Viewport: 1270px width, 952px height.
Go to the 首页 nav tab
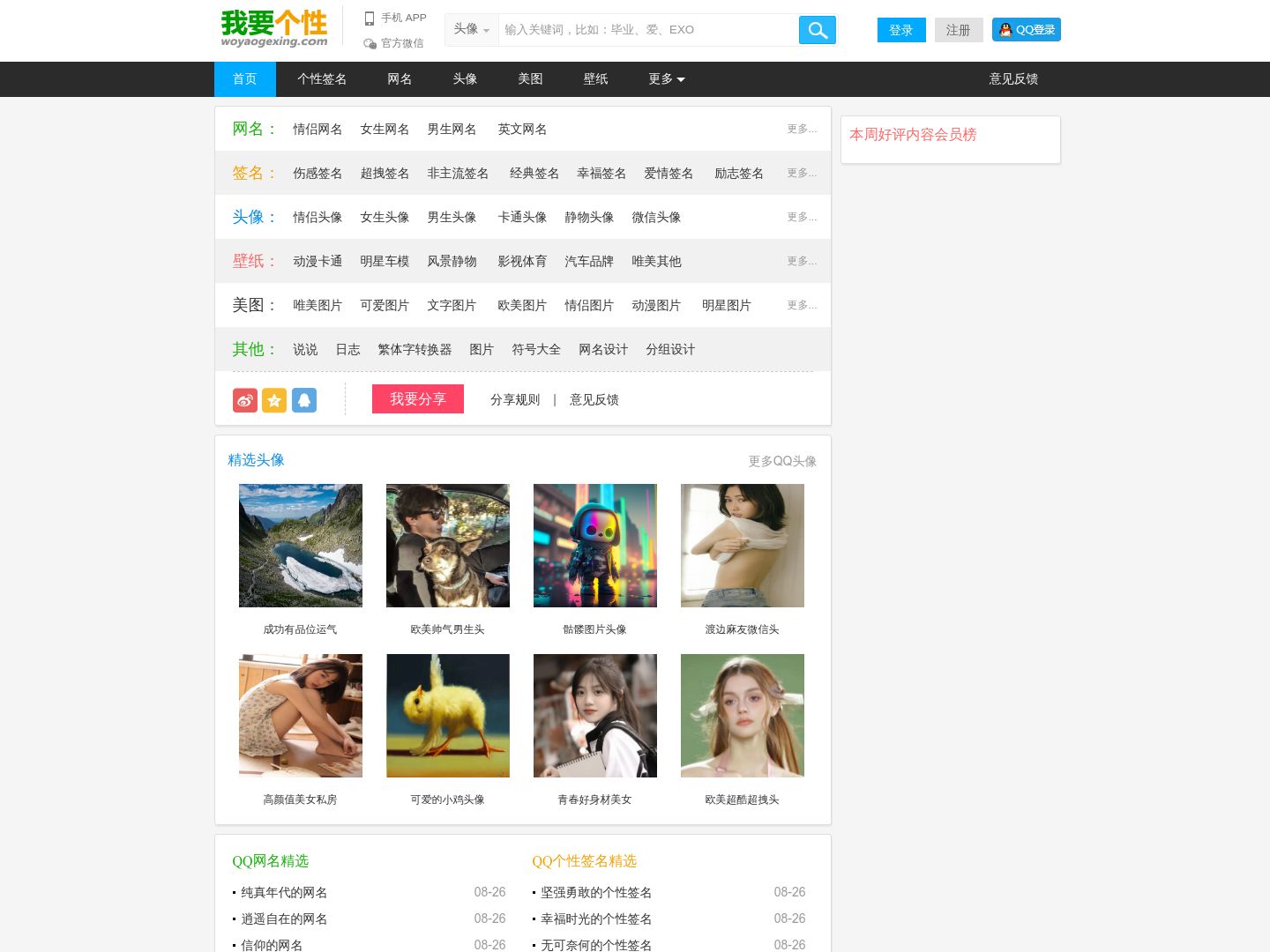click(x=245, y=79)
